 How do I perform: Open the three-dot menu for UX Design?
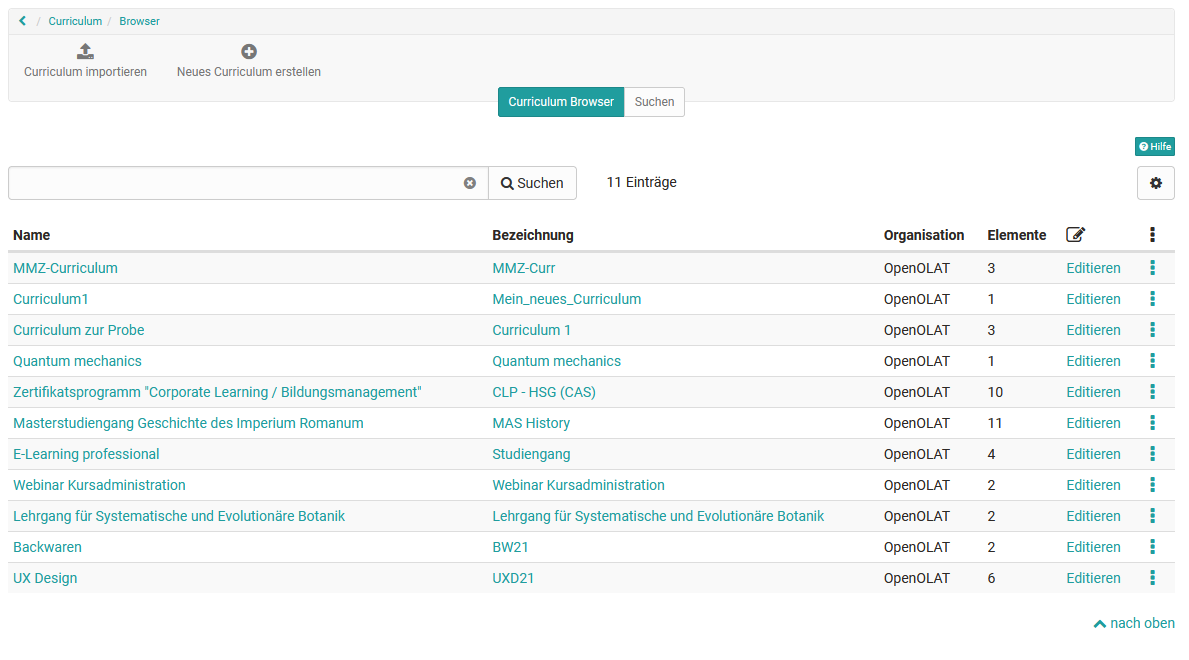(x=1152, y=578)
